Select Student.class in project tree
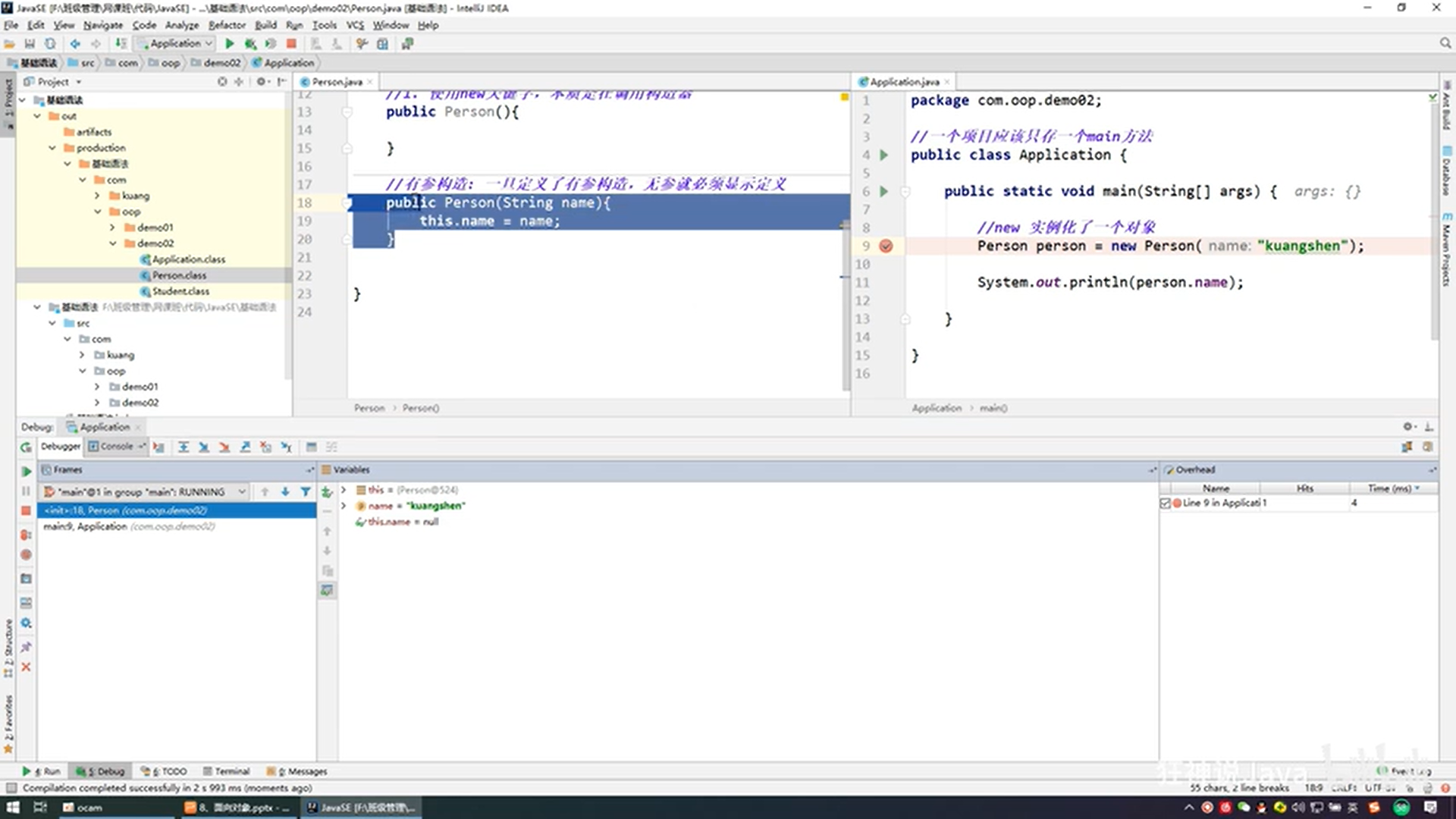 point(180,291)
